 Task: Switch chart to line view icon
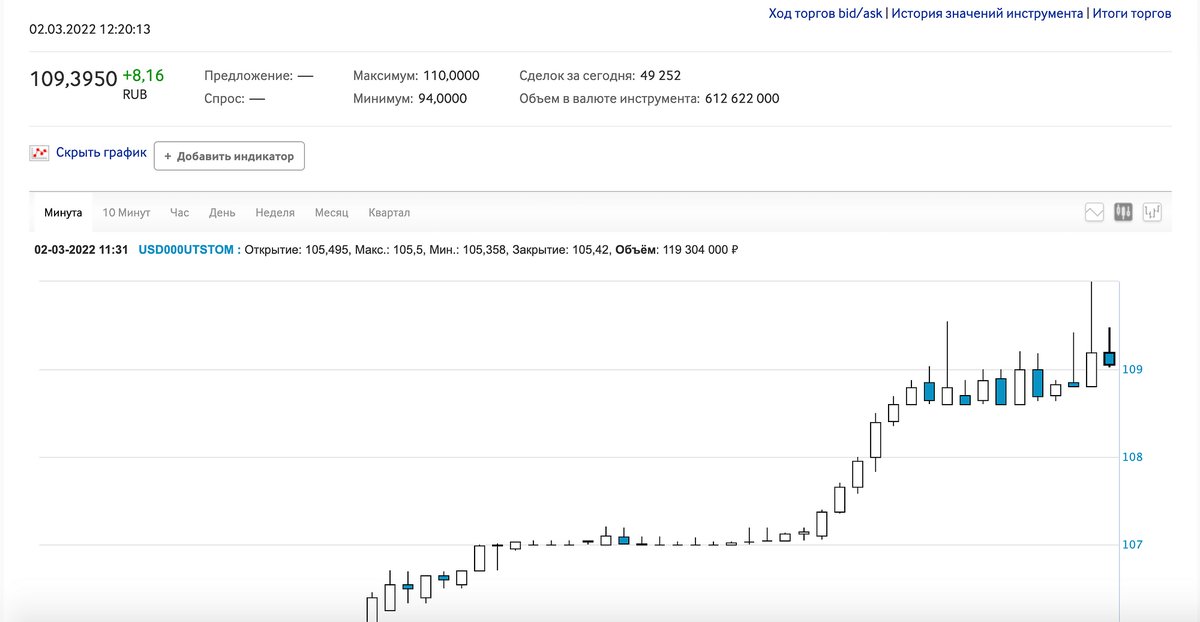click(x=1094, y=212)
